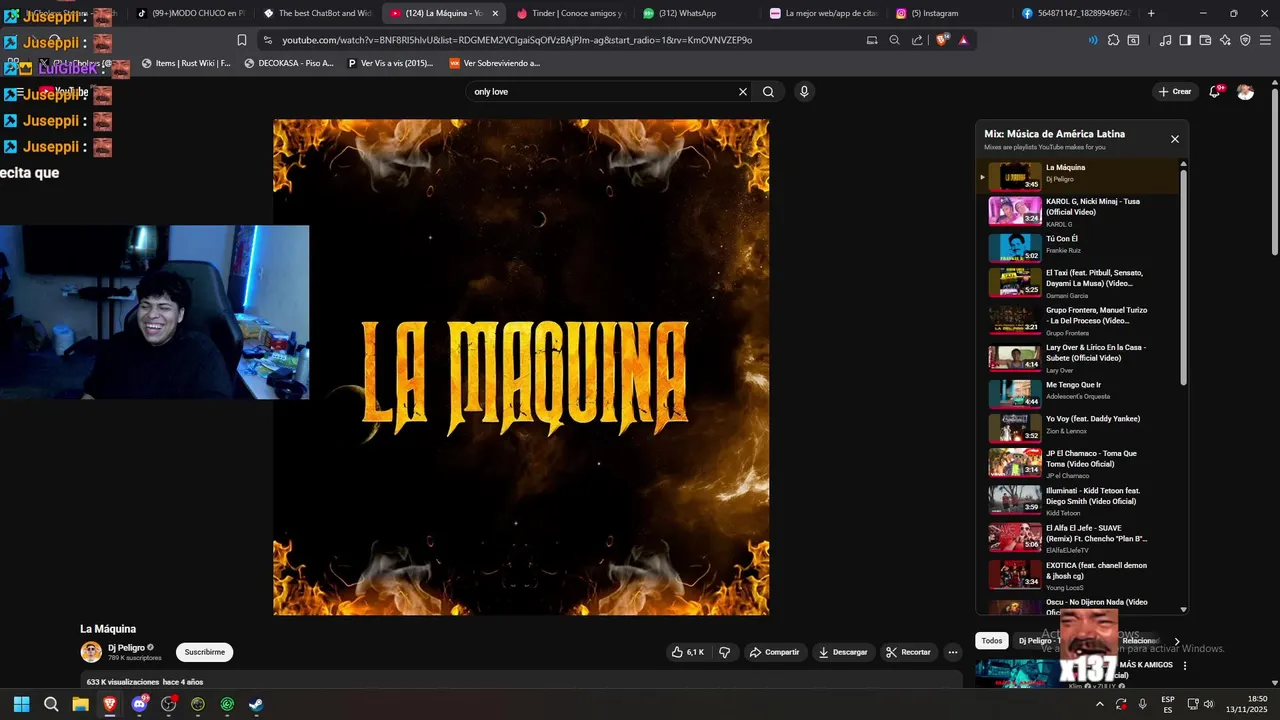Click the search magnifier button beside the 'only love' box
The image size is (1280, 720).
pos(768,91)
